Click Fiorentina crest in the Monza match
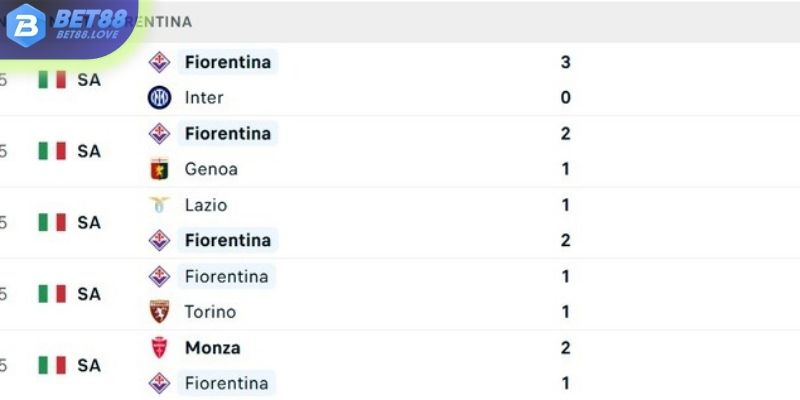The height and width of the screenshot is (400, 800). pos(159,383)
